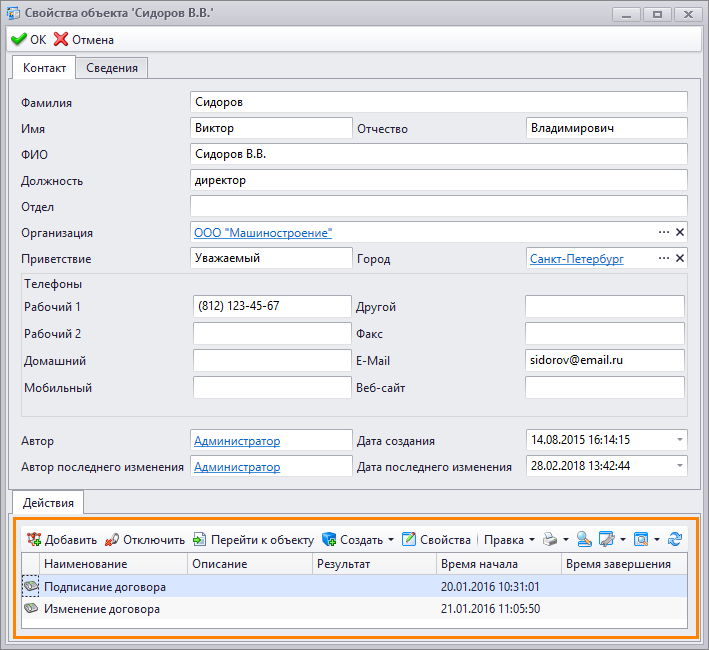Image resolution: width=709 pixels, height=650 pixels.
Task: Click the filter view icon
Action: click(x=641, y=539)
